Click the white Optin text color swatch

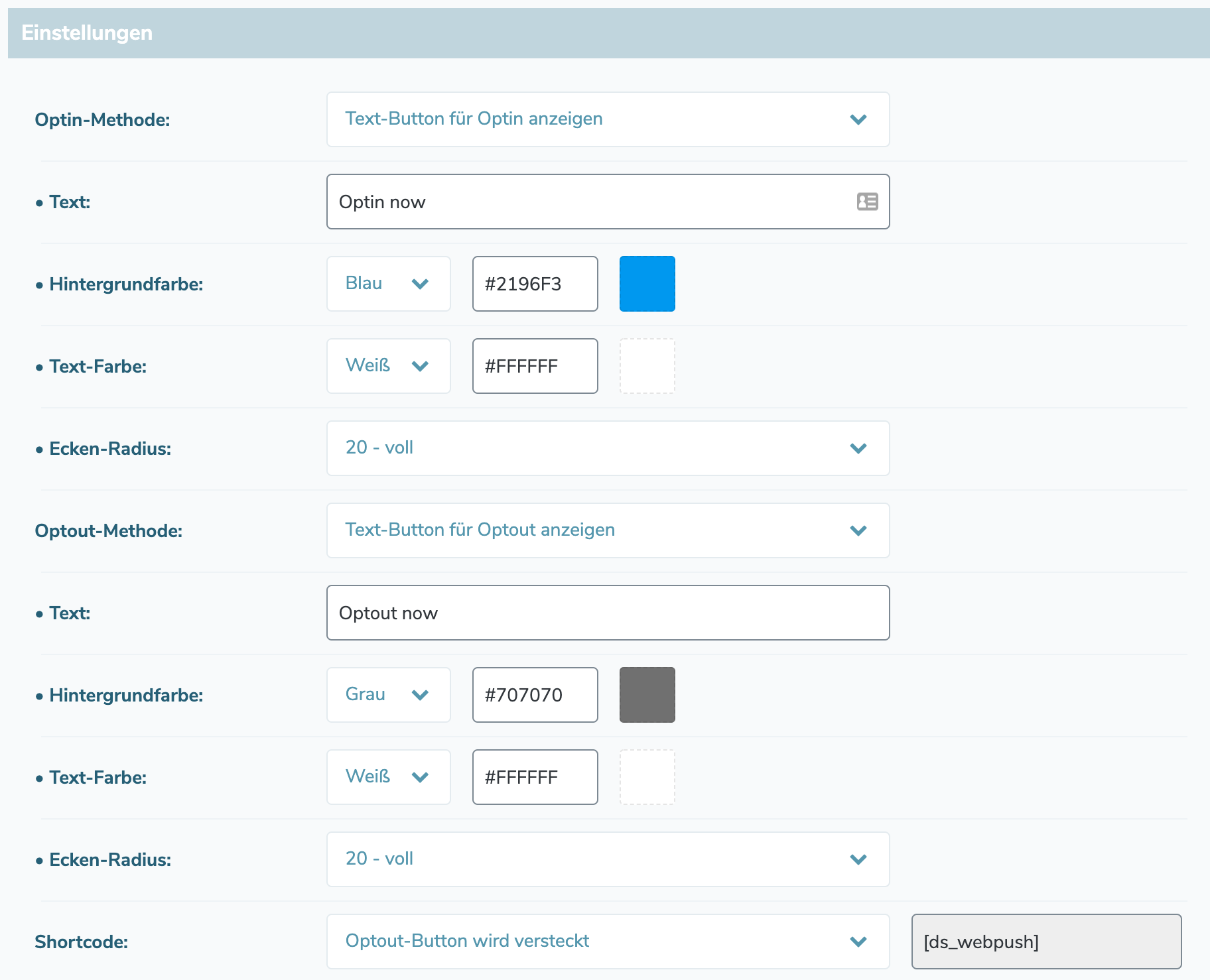(x=647, y=366)
